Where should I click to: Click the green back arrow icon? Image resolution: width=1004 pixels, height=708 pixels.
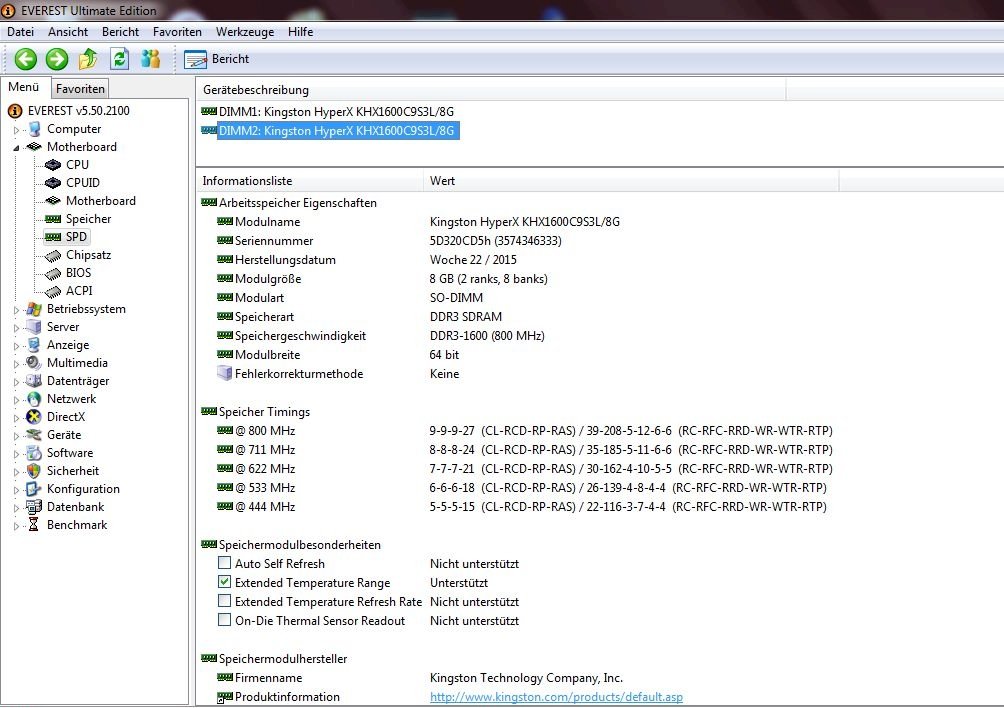pos(25,59)
